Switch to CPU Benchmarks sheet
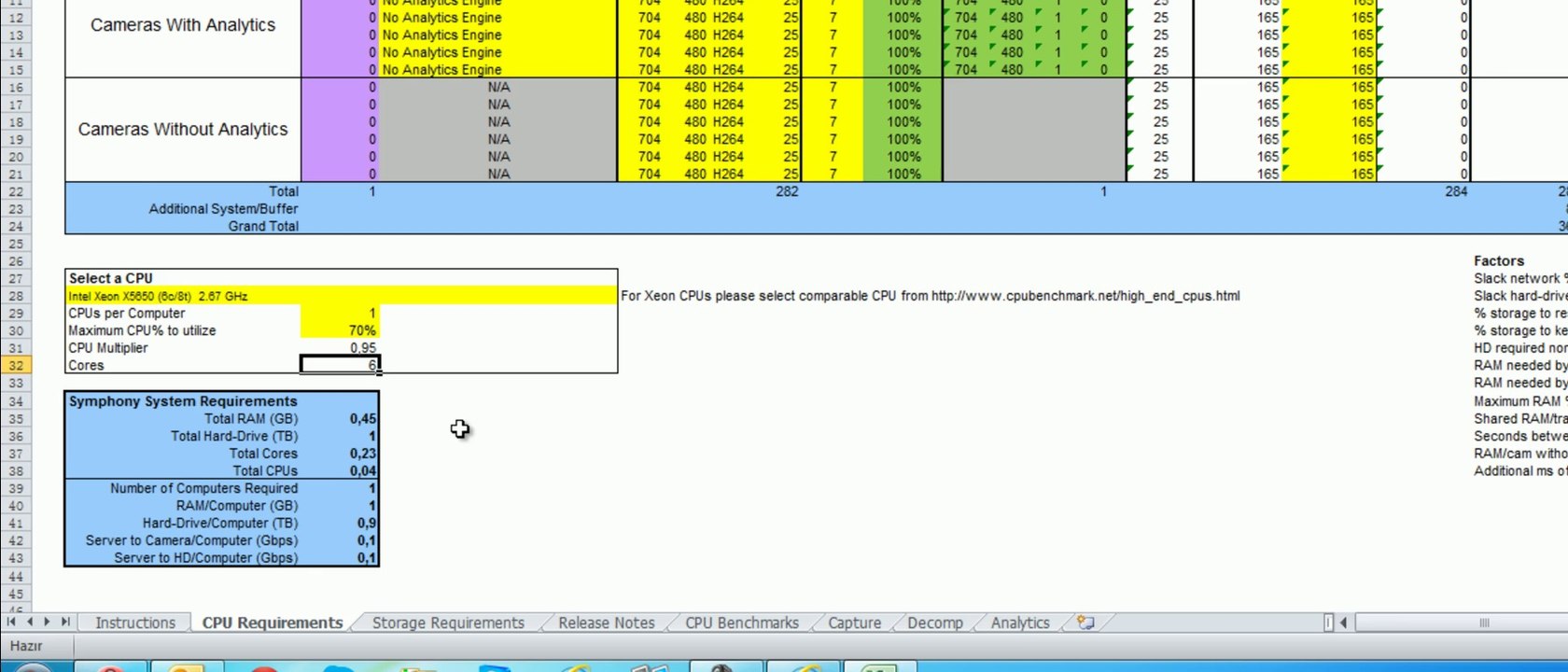 [742, 623]
